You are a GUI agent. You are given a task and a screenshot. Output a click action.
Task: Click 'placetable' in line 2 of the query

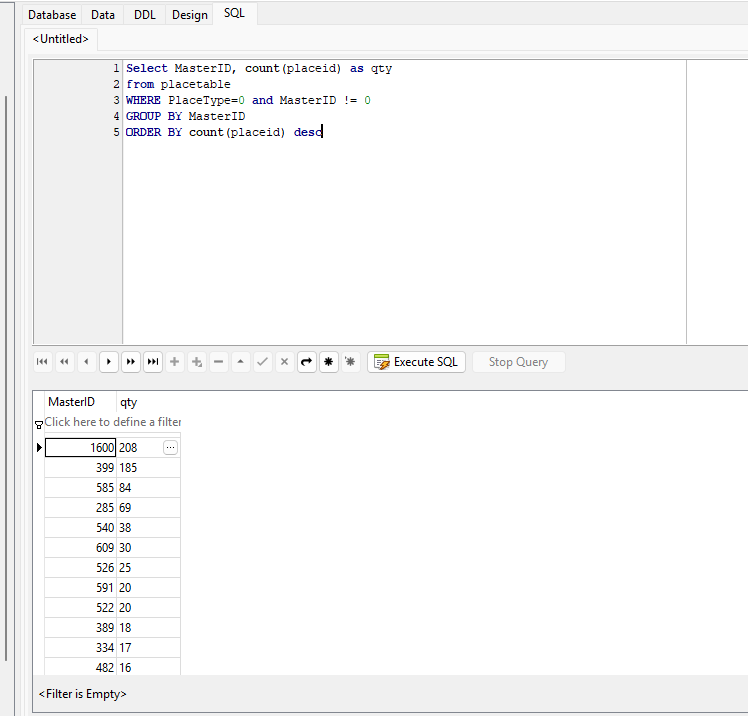click(x=196, y=84)
